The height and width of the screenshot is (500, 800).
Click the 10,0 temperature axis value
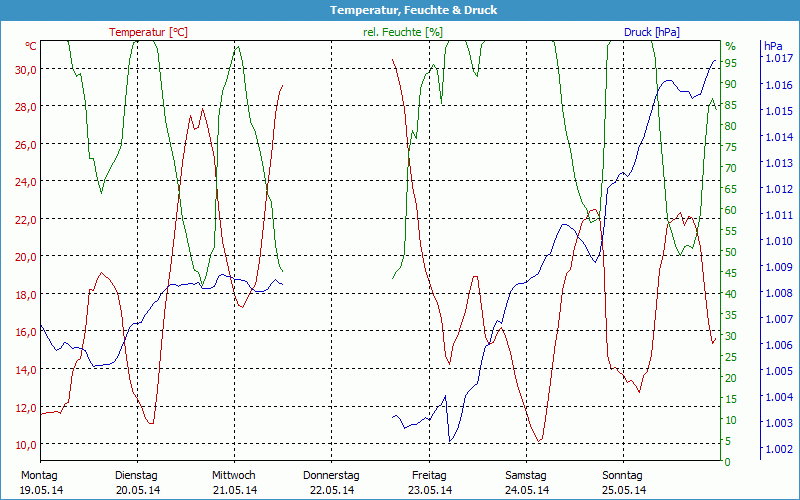pos(25,444)
